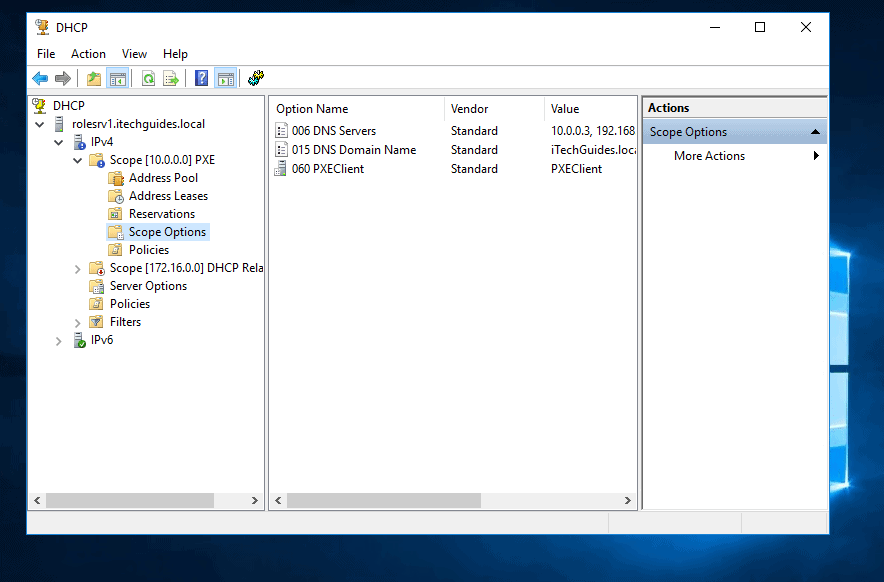884x582 pixels.
Task: Click the Refresh toolbar icon
Action: pyautogui.click(x=148, y=78)
